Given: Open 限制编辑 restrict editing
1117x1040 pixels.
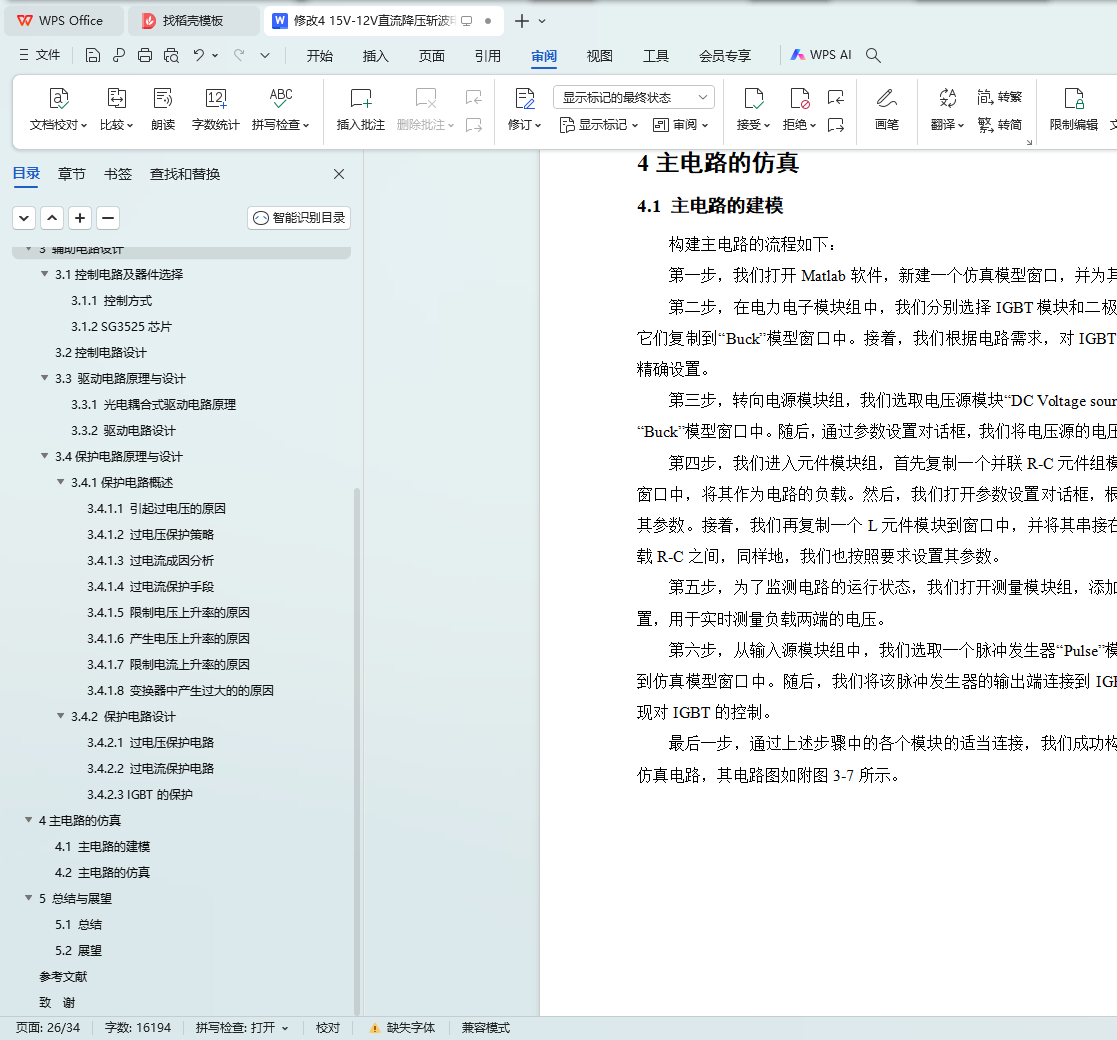Looking at the screenshot, I should (1074, 108).
